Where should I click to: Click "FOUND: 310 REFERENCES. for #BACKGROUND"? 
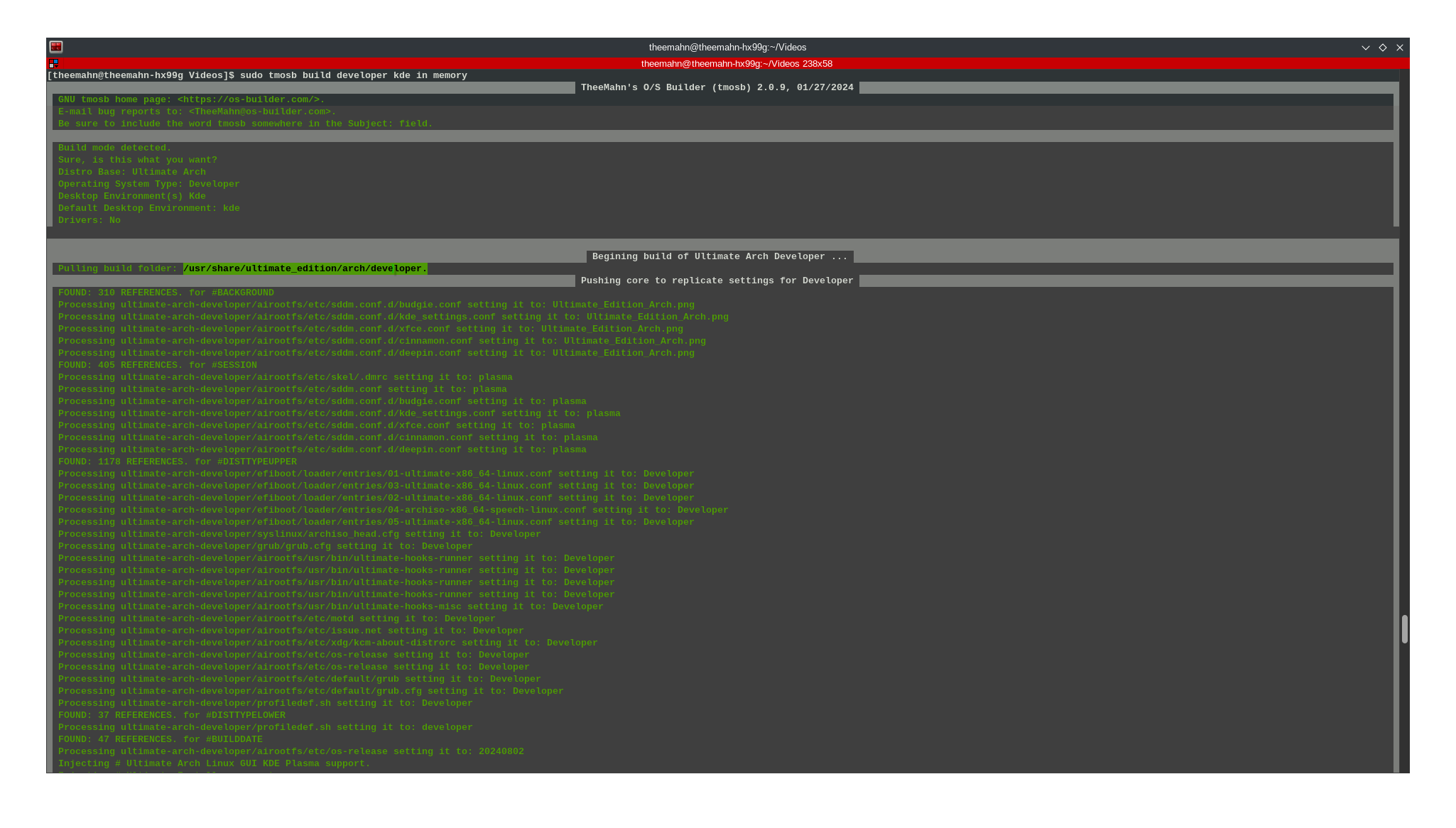pyautogui.click(x=166, y=293)
